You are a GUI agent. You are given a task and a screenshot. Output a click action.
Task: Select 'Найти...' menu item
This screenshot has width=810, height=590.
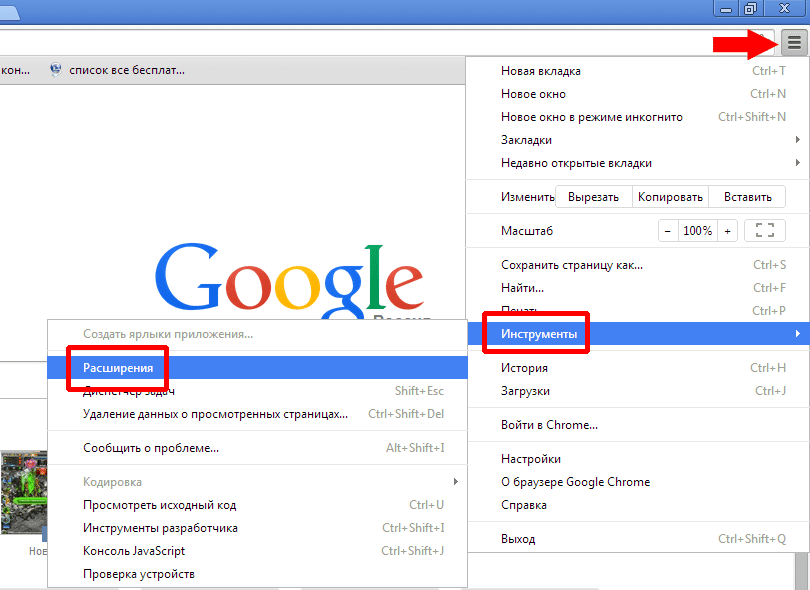pyautogui.click(x=638, y=288)
